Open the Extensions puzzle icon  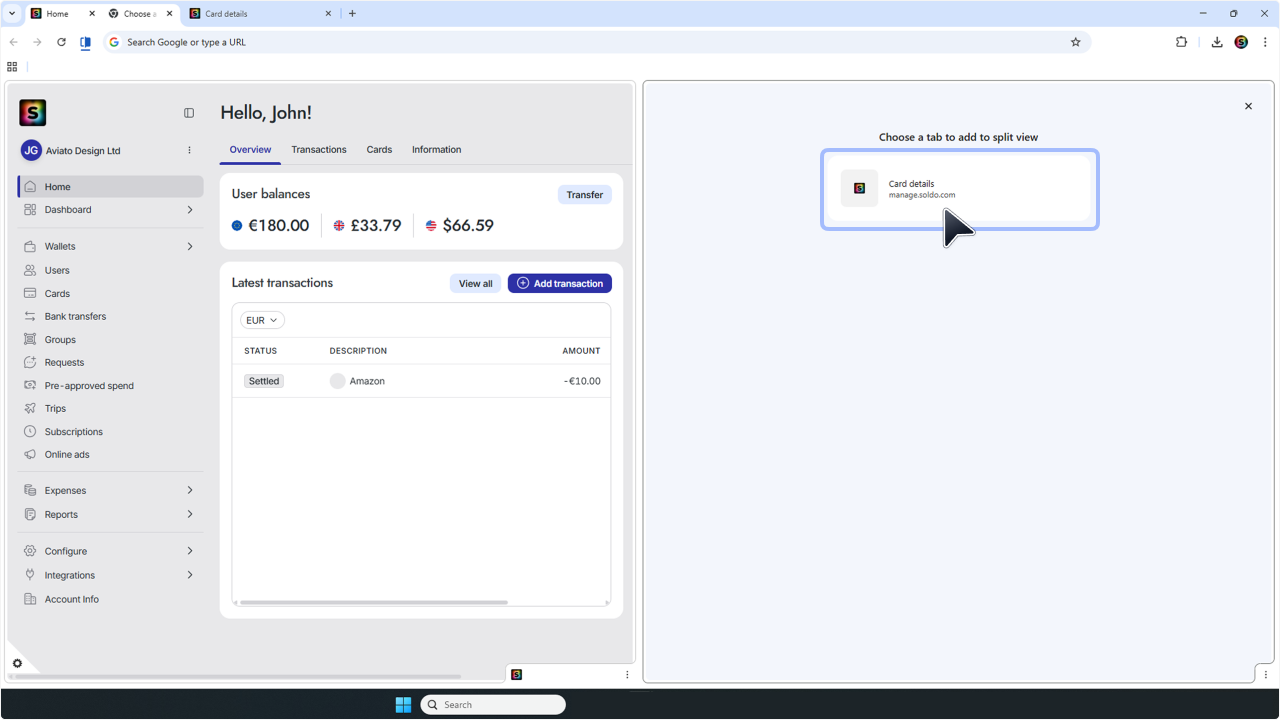(x=1182, y=42)
